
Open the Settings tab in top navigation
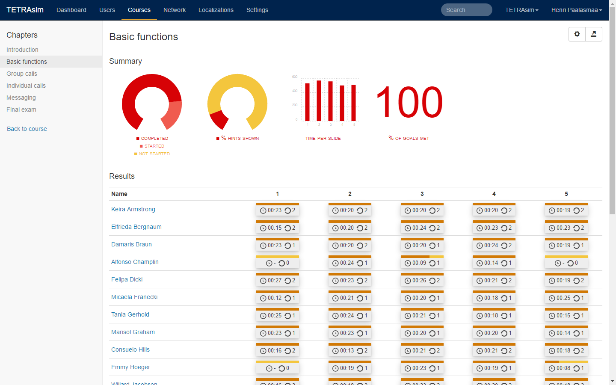click(257, 10)
